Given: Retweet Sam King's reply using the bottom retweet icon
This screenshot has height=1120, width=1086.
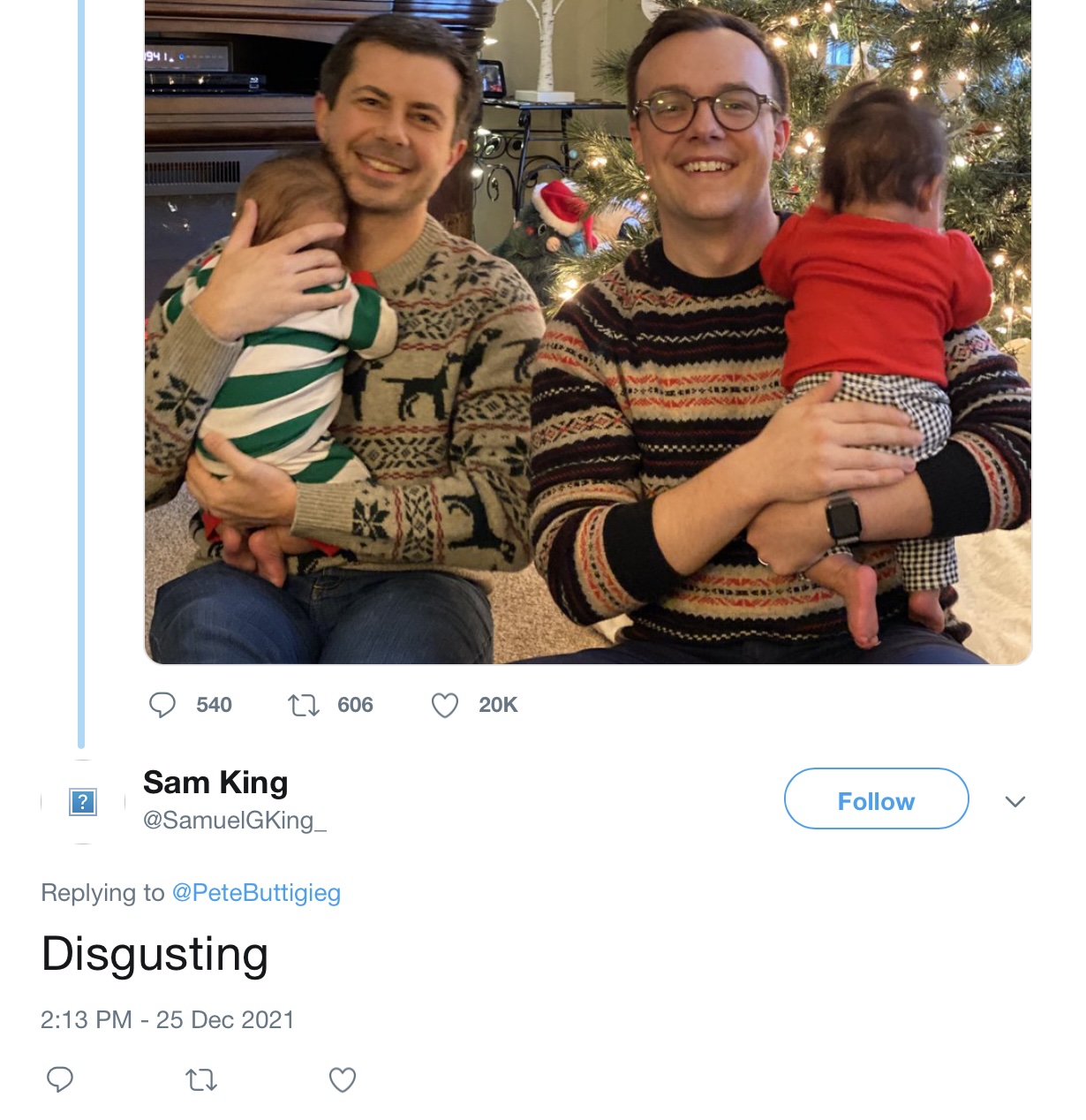Looking at the screenshot, I should coord(201,1079).
